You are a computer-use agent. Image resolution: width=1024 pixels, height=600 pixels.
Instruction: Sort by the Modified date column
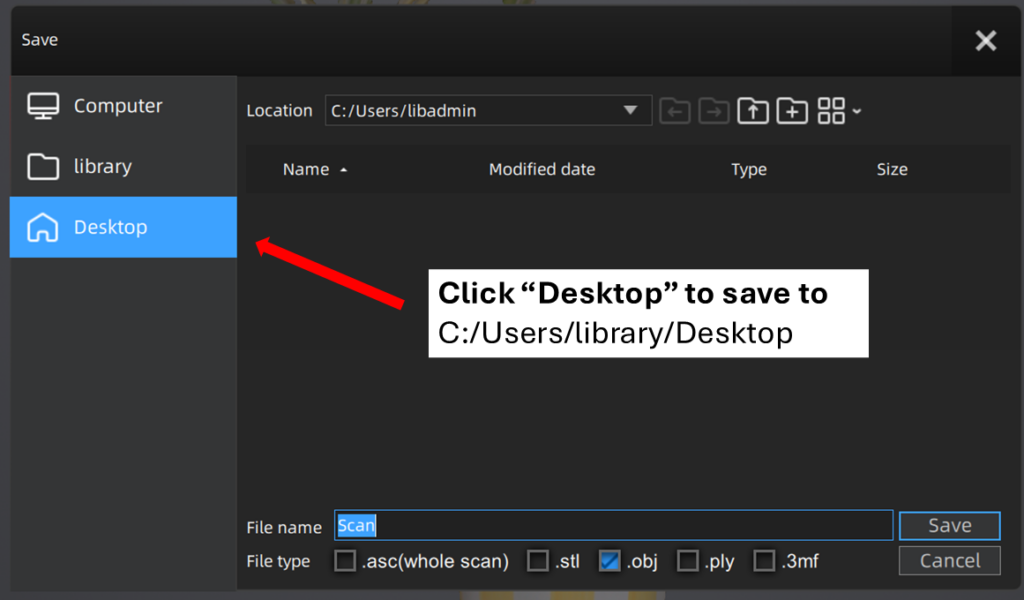(541, 170)
